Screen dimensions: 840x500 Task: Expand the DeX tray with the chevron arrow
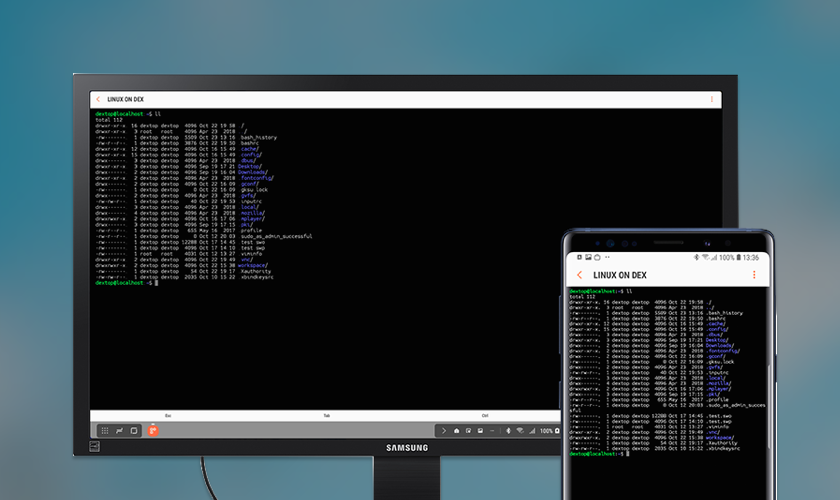(x=444, y=430)
